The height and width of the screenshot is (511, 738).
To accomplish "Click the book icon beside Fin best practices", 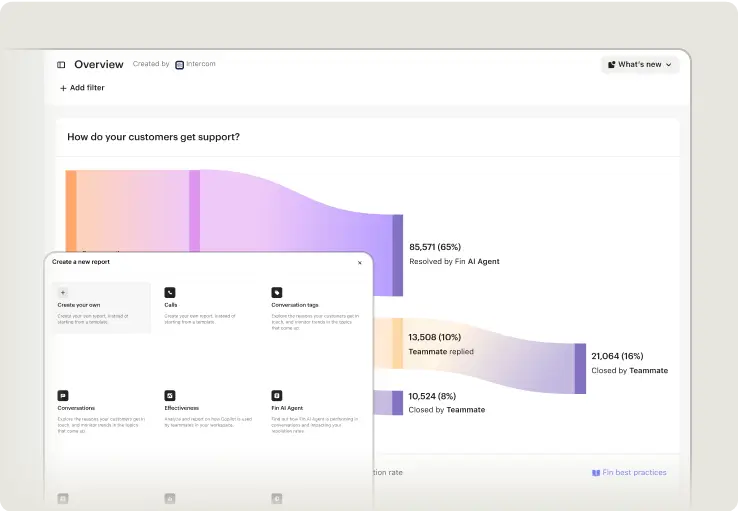I will [595, 473].
